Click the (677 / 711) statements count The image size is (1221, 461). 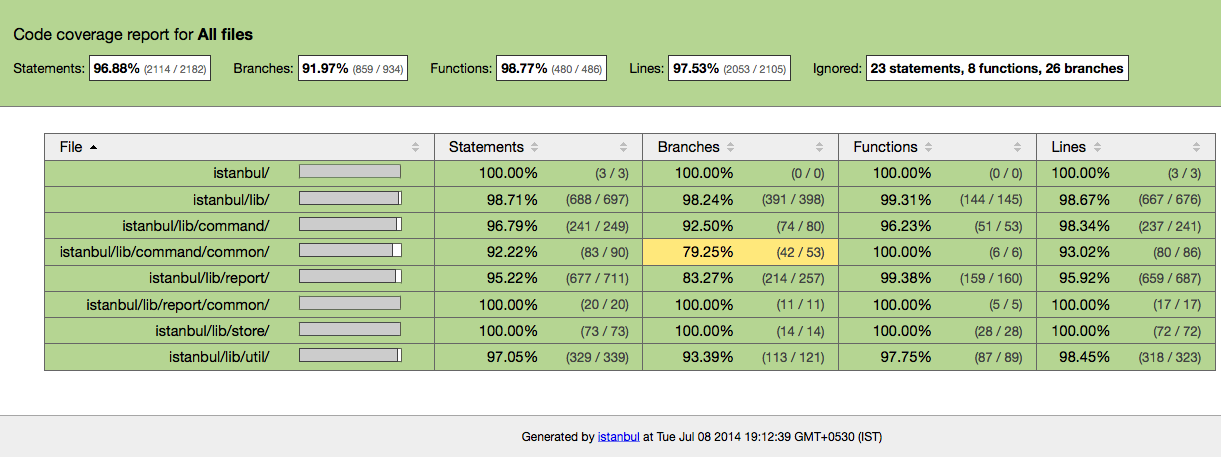(598, 278)
